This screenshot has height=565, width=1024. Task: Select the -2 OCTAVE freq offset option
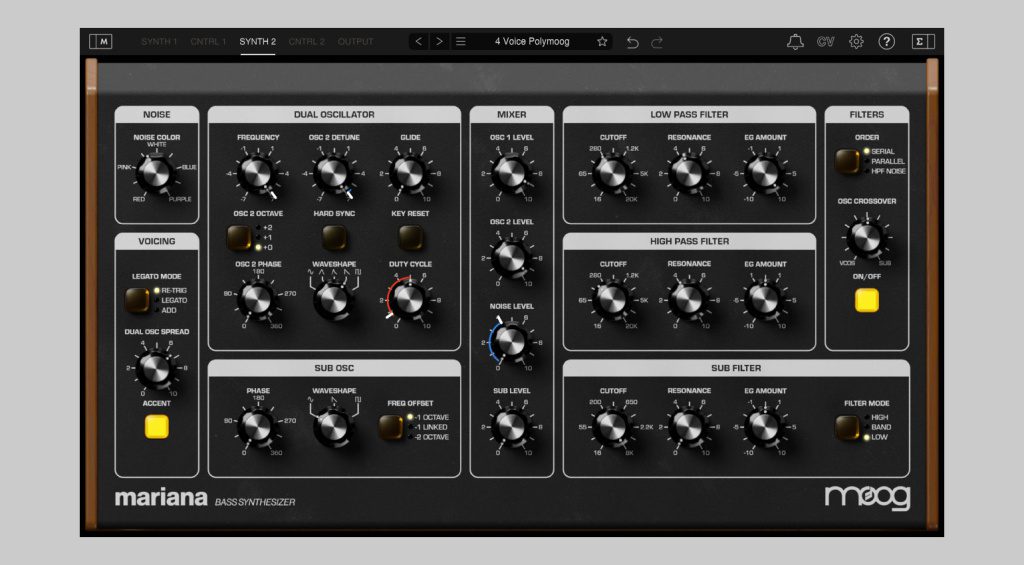pos(428,437)
